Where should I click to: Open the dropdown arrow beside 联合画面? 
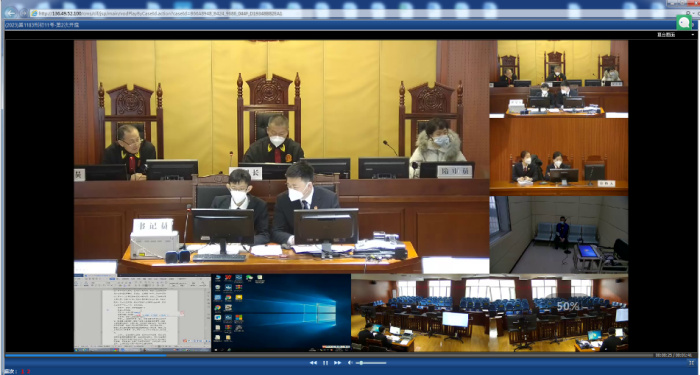point(693,35)
